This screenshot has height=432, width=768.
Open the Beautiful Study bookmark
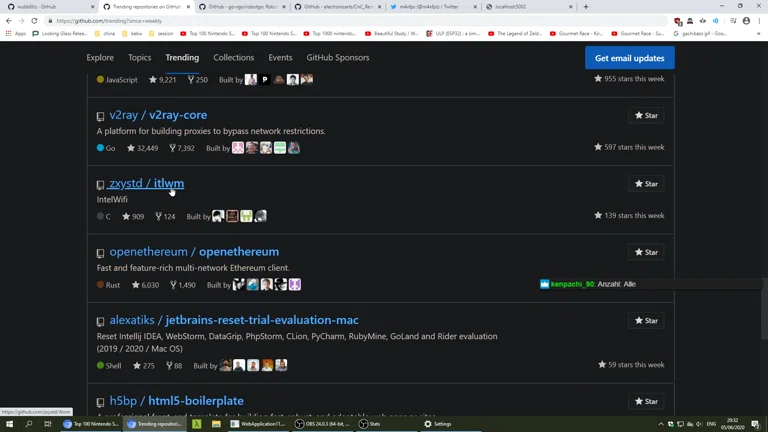[x=392, y=34]
